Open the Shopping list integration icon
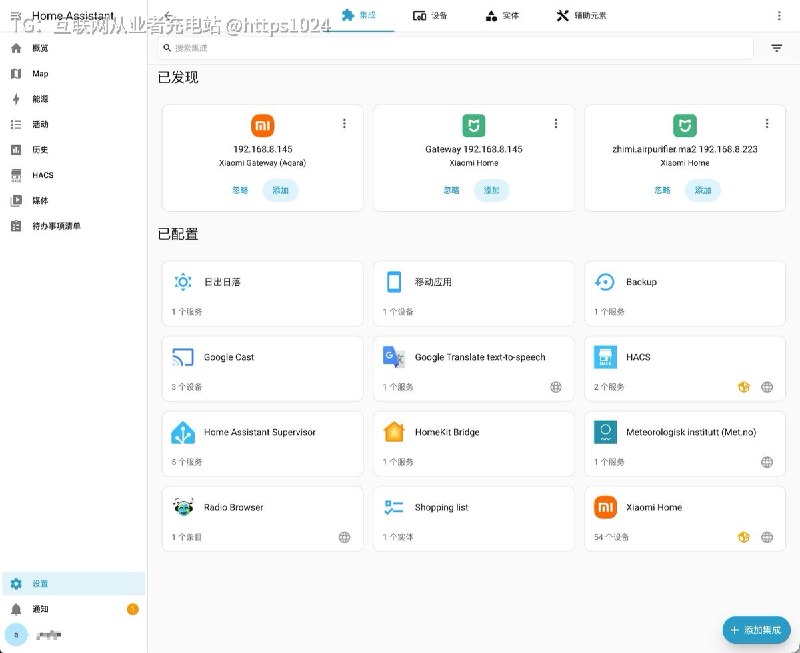Viewport: 800px width, 653px height. pos(394,507)
